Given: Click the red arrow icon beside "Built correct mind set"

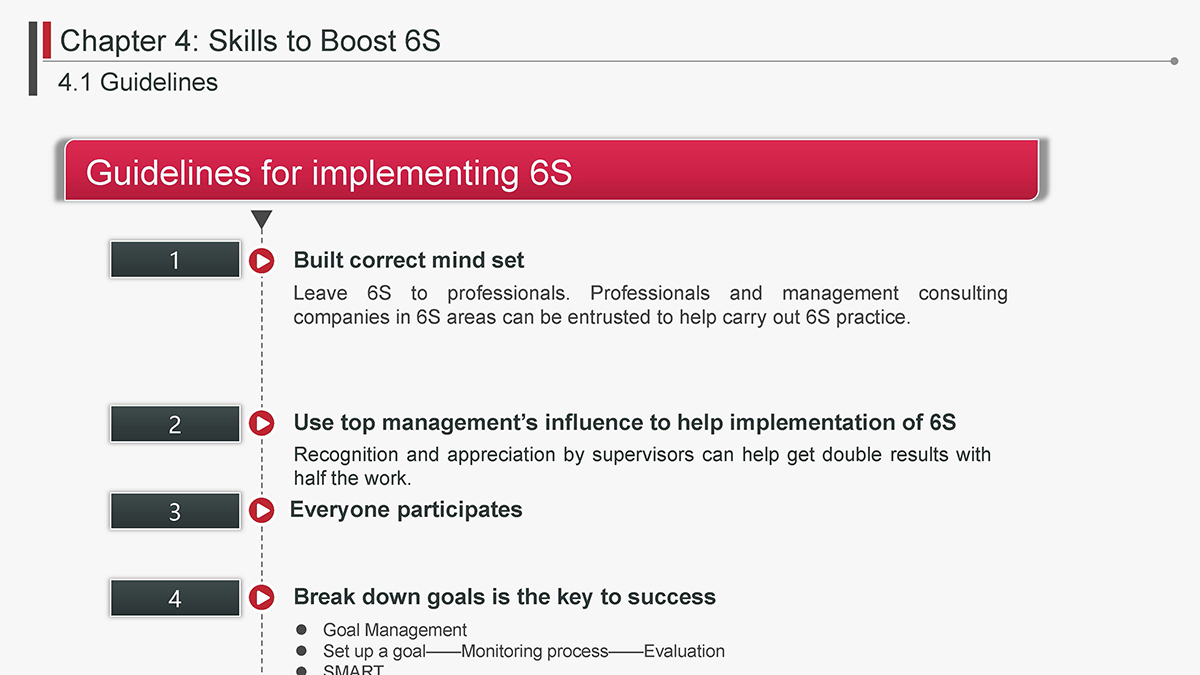Looking at the screenshot, I should [261, 261].
